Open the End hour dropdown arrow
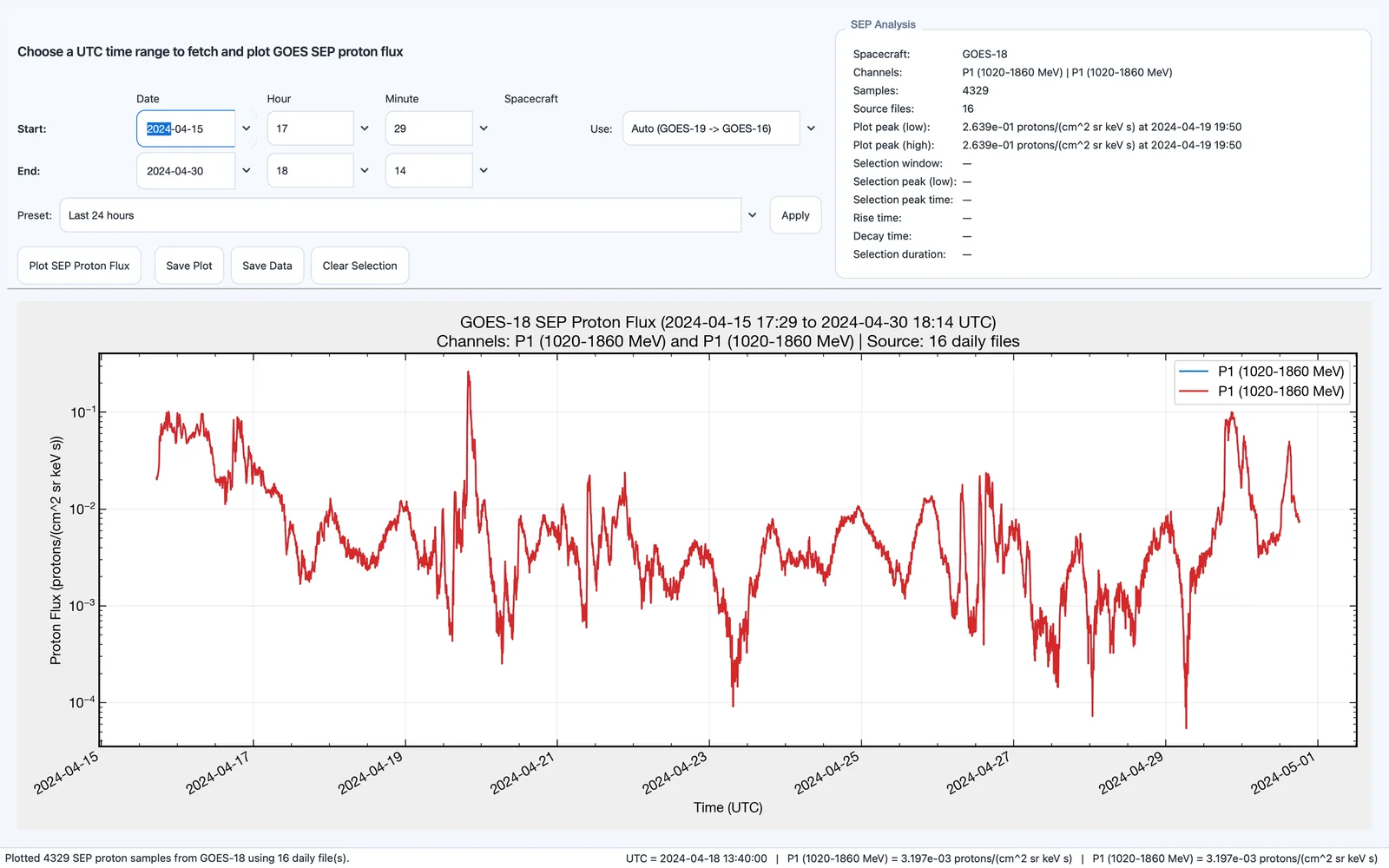The width and height of the screenshot is (1389, 868). click(x=365, y=171)
